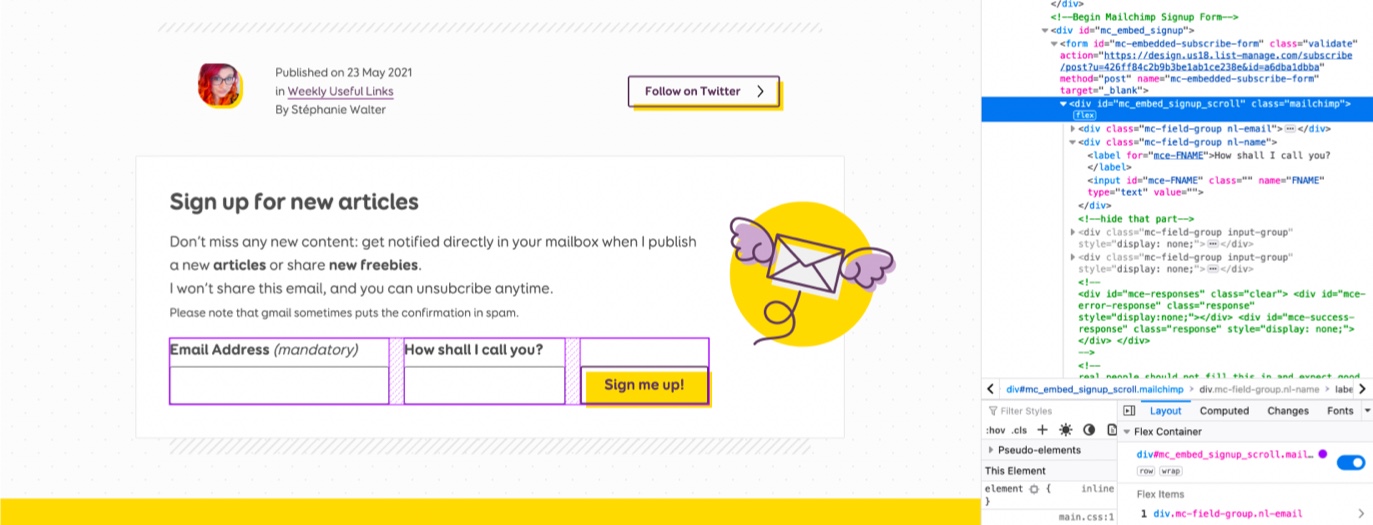Viewport: 1373px width, 525px height.
Task: Click the print media simulation icon
Action: coord(1111,430)
